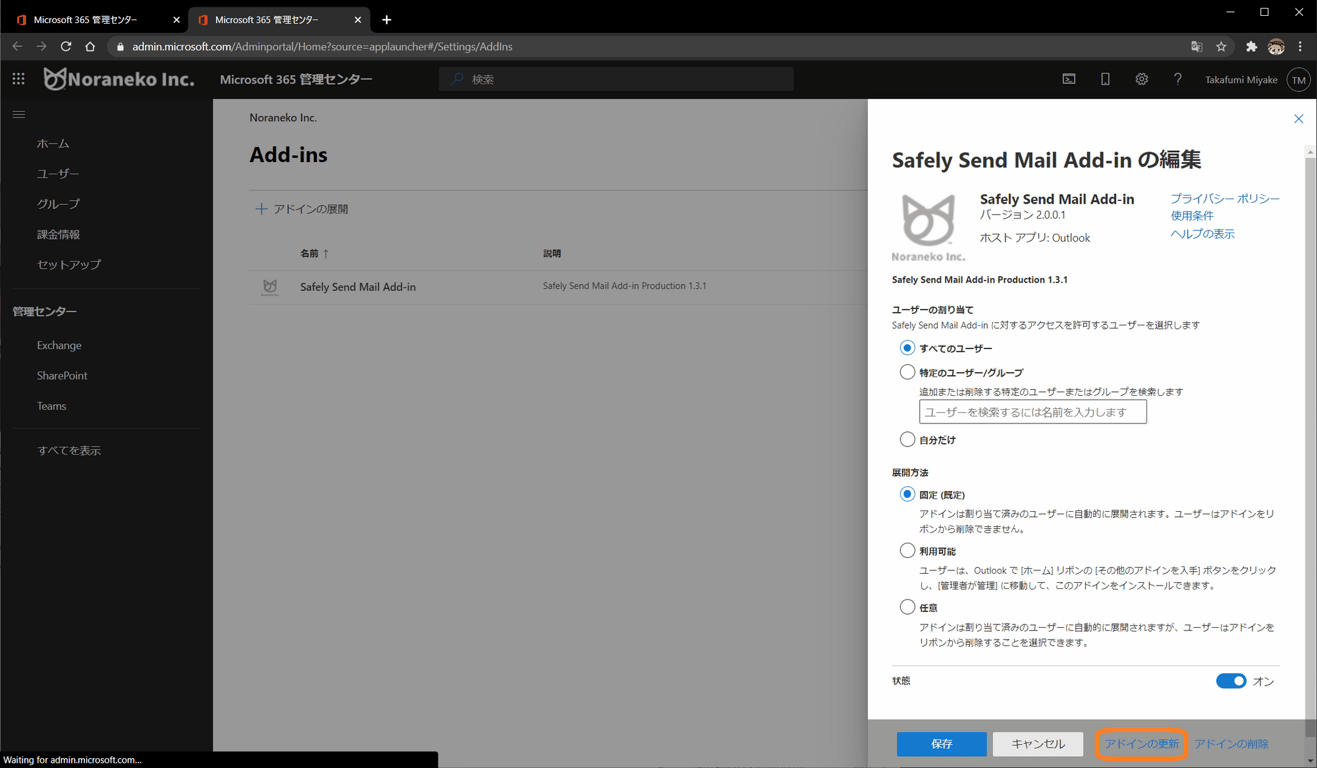Click the Microsoft 365 管理センター header title
This screenshot has height=768, width=1317.
[296, 79]
